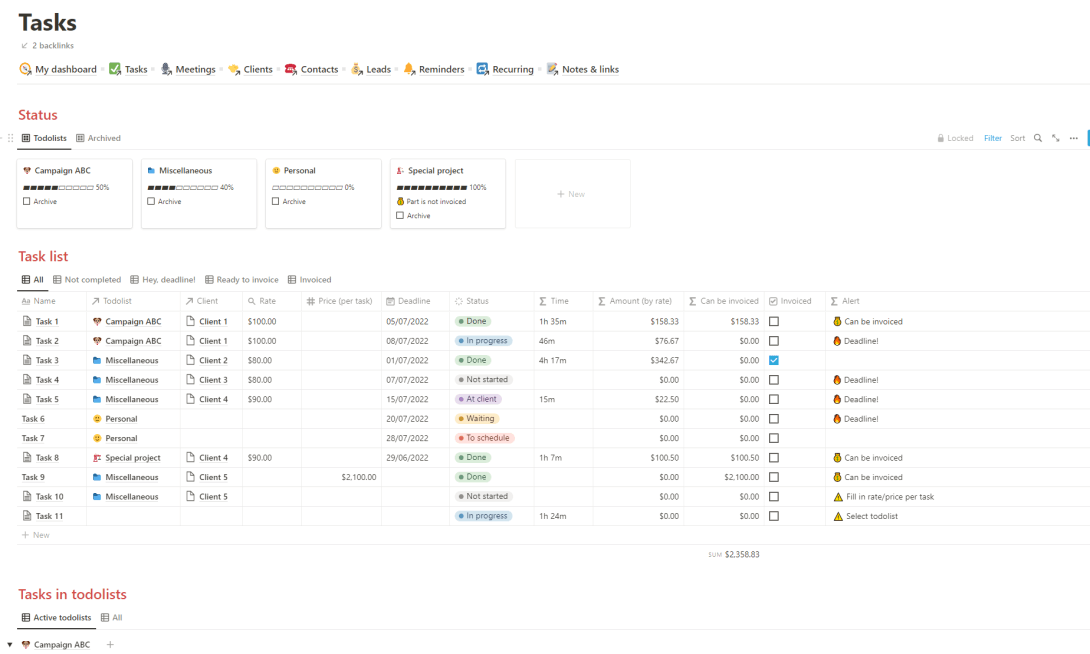Tick Archive checkbox on Campaign ABC card

coord(26,202)
